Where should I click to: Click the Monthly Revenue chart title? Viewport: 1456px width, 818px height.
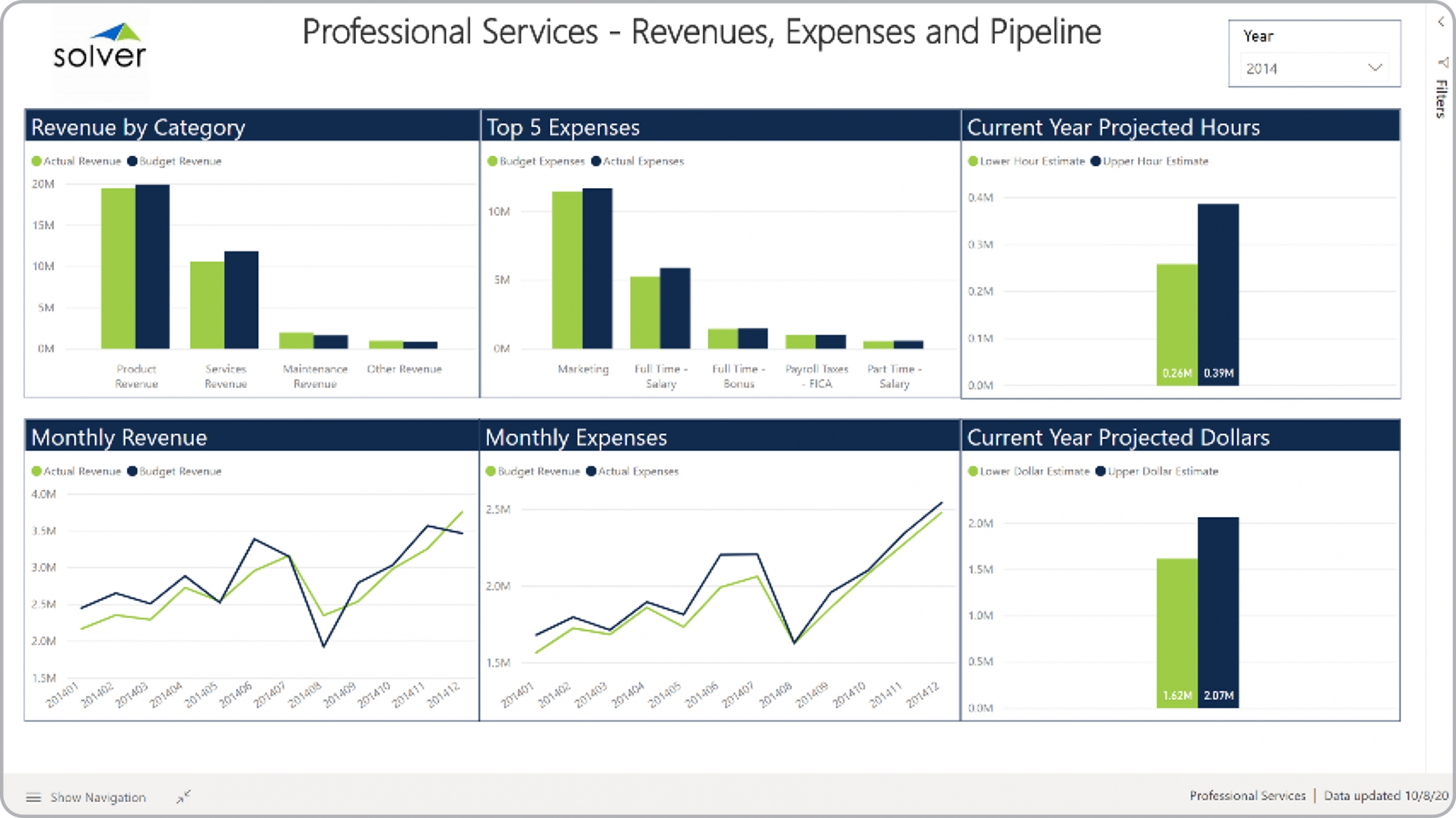(119, 438)
